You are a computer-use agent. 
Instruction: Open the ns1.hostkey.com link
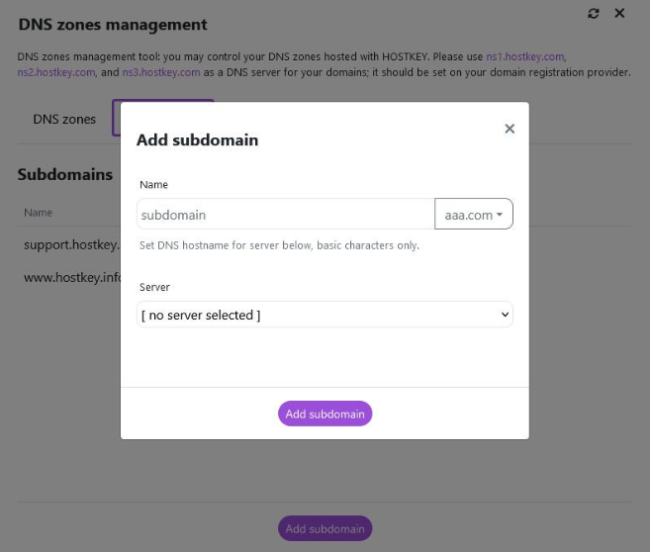tap(525, 56)
